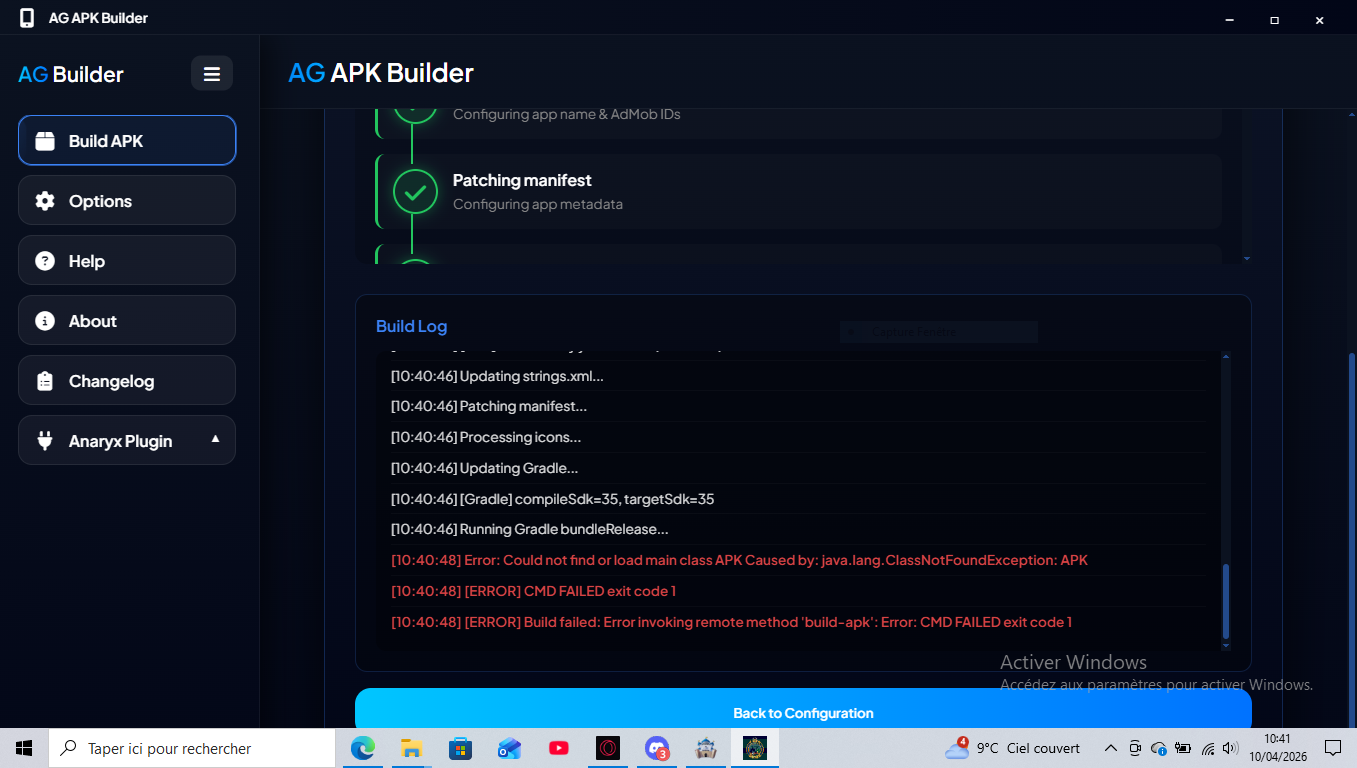
Task: Go to the Help section
Action: [x=127, y=261]
